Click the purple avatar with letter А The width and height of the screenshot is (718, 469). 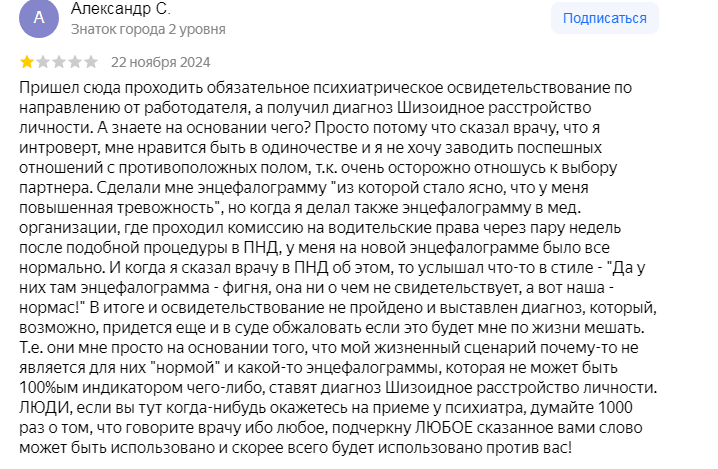tap(39, 18)
